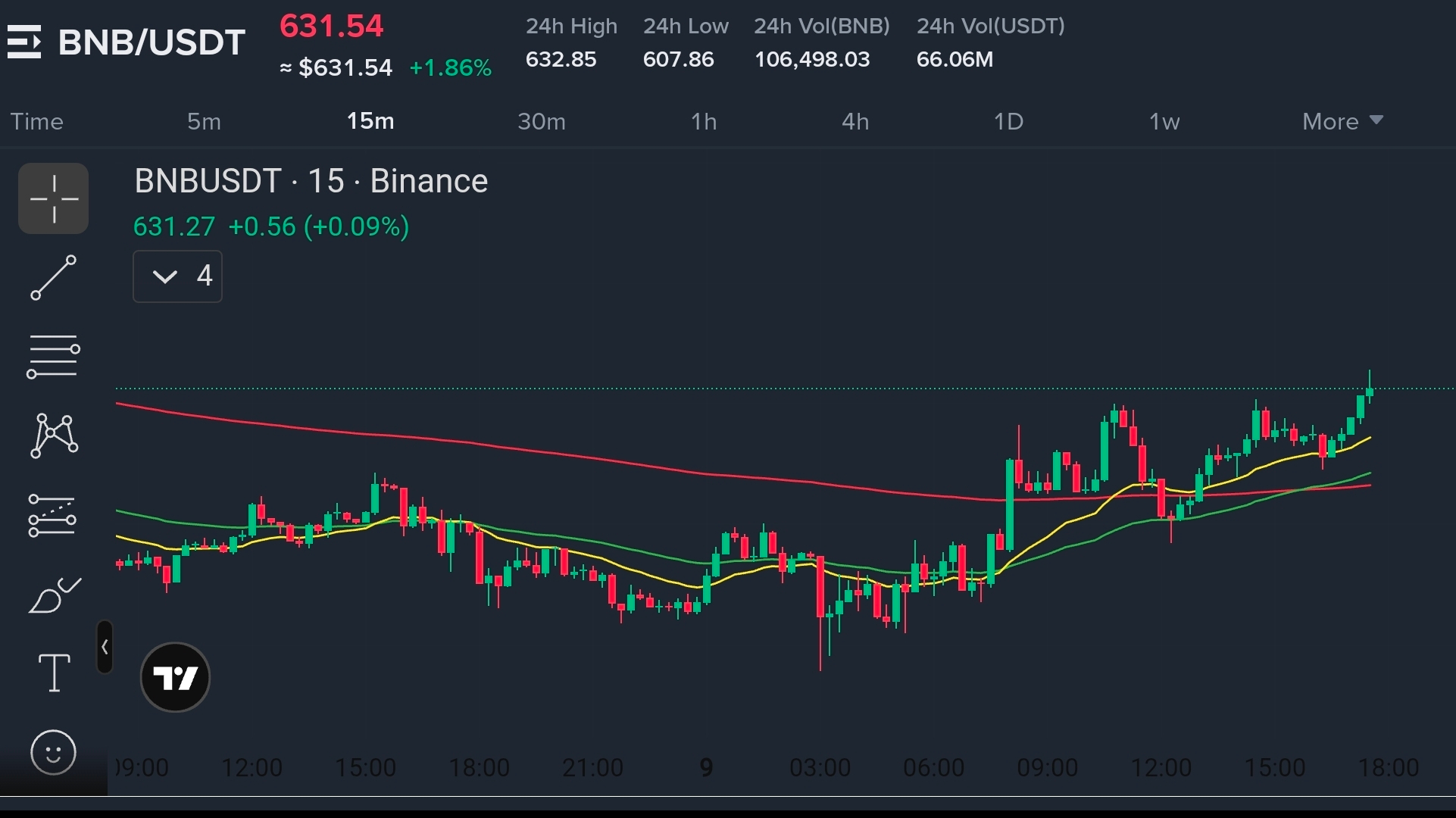Switch to the 5m interval
The image size is (1456, 818).
click(204, 121)
